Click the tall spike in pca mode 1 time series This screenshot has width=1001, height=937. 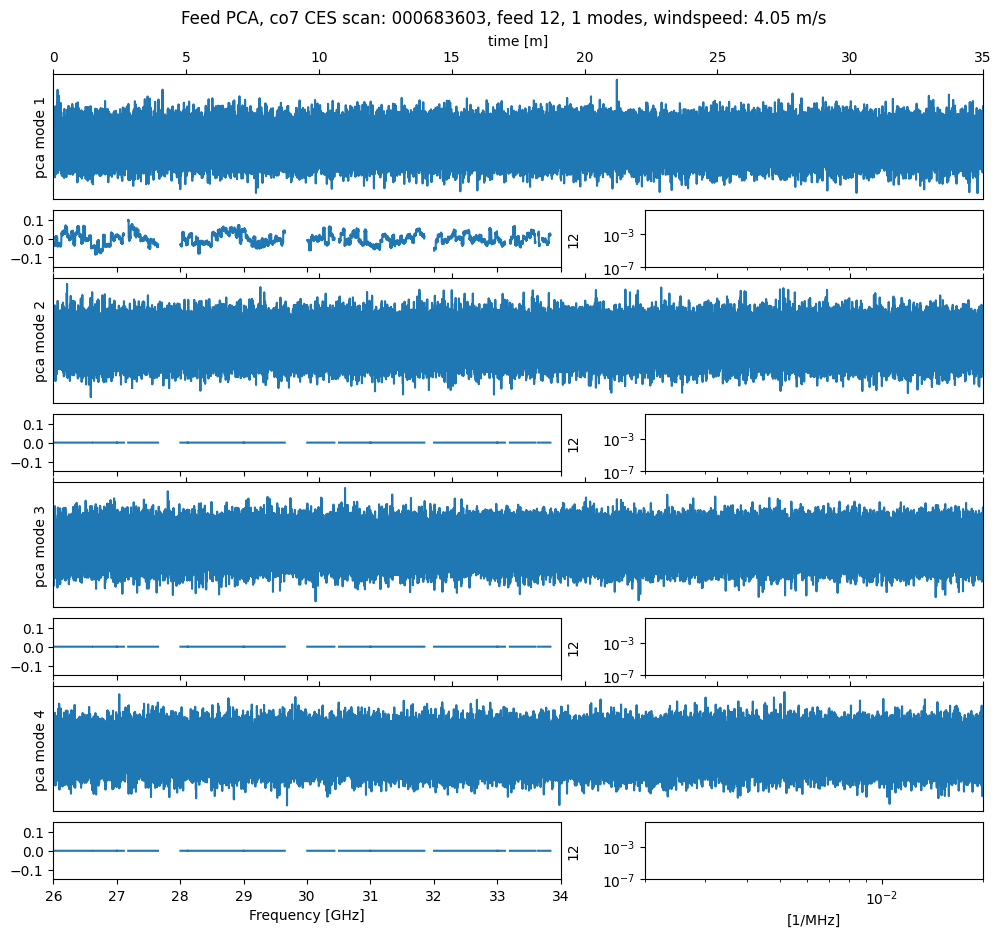(x=616, y=90)
